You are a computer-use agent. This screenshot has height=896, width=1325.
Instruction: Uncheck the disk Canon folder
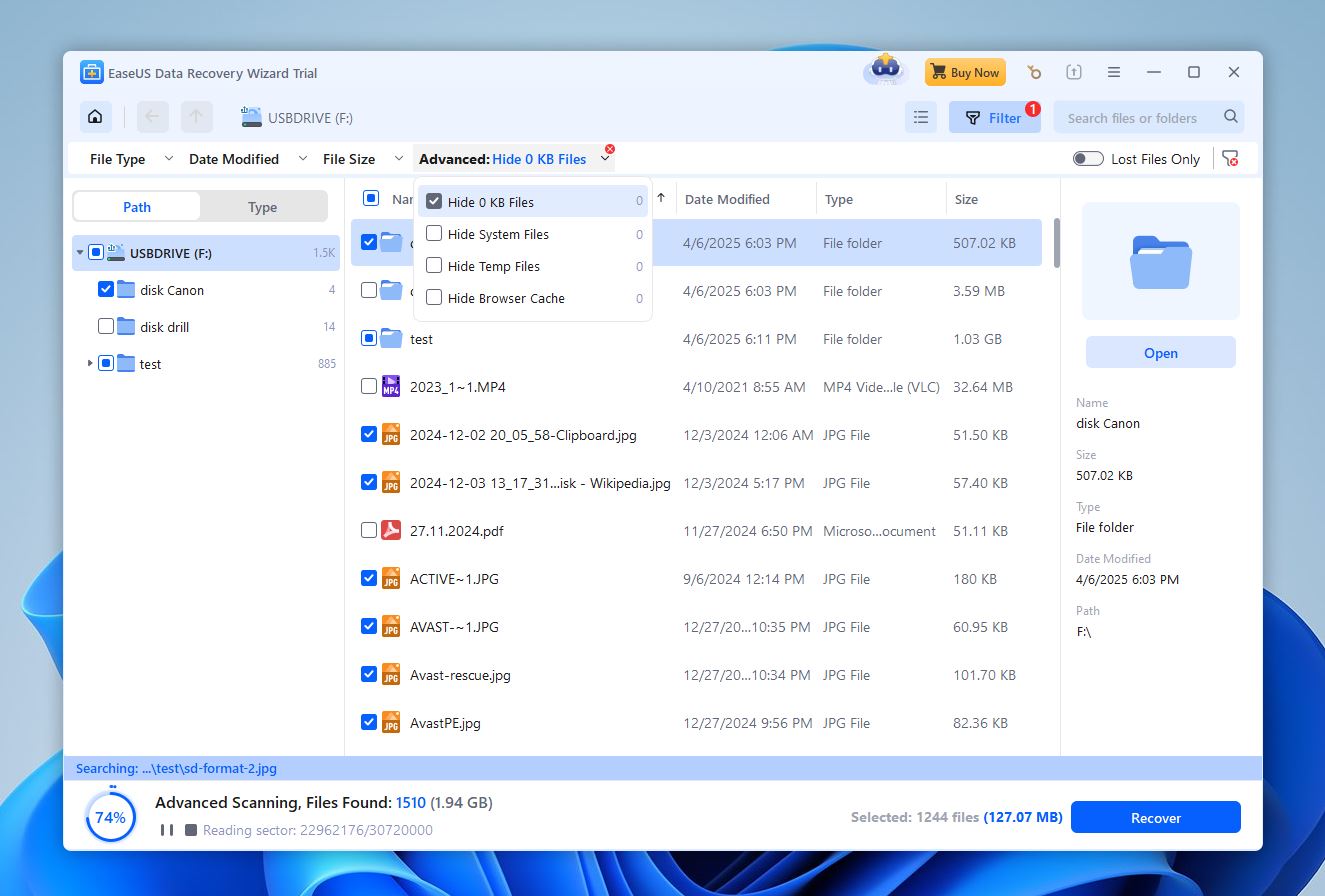click(x=105, y=289)
